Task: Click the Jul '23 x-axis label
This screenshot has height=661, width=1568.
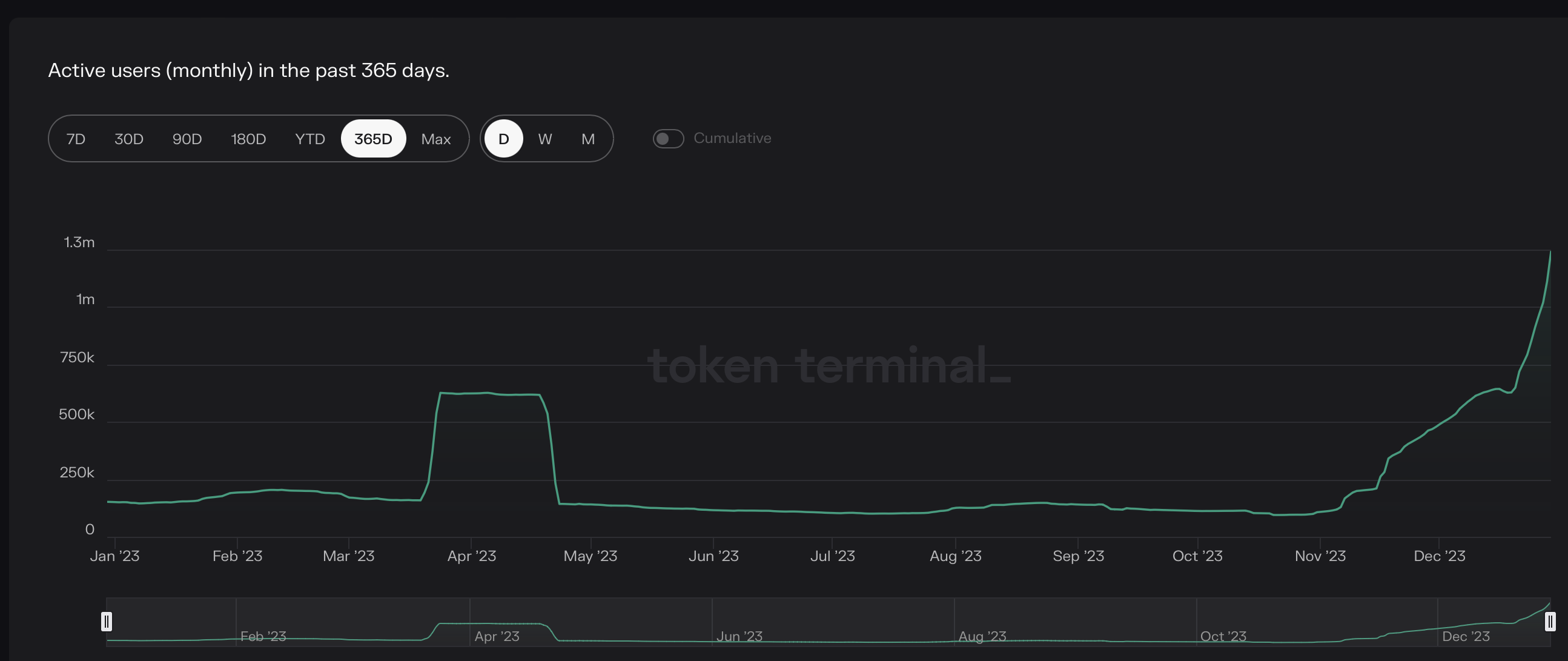Action: pos(832,556)
